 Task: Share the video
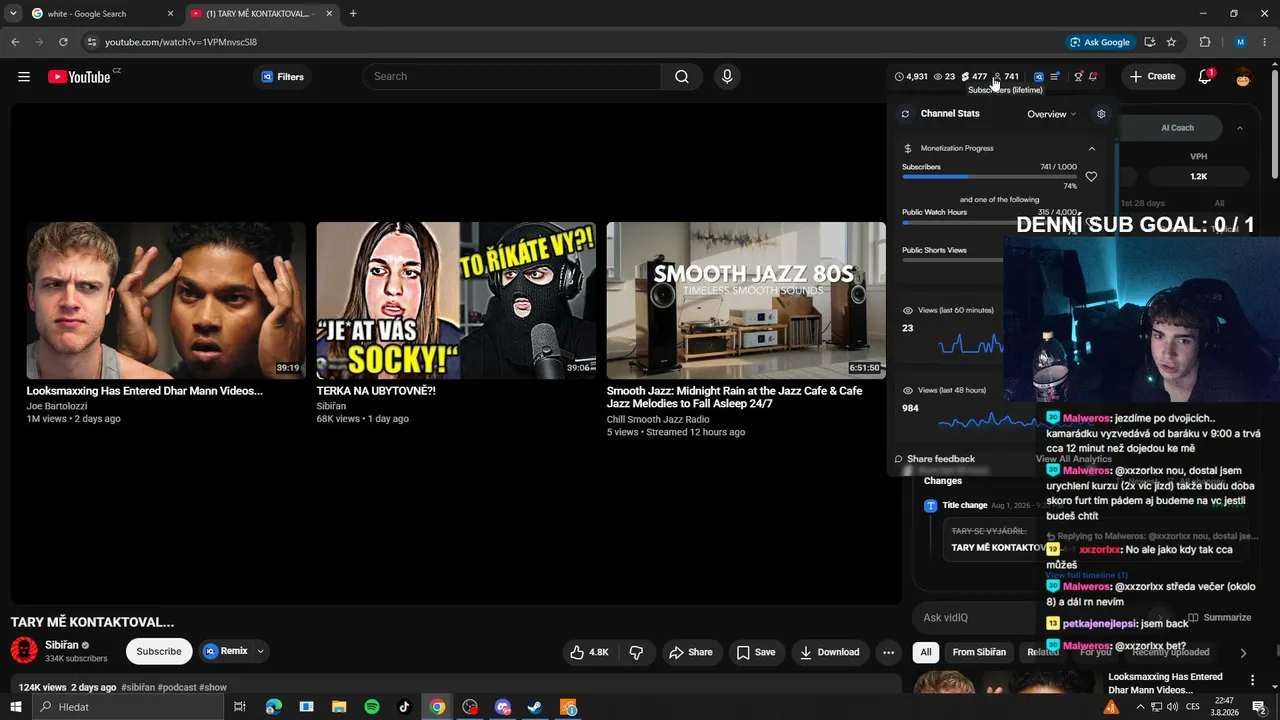[691, 652]
